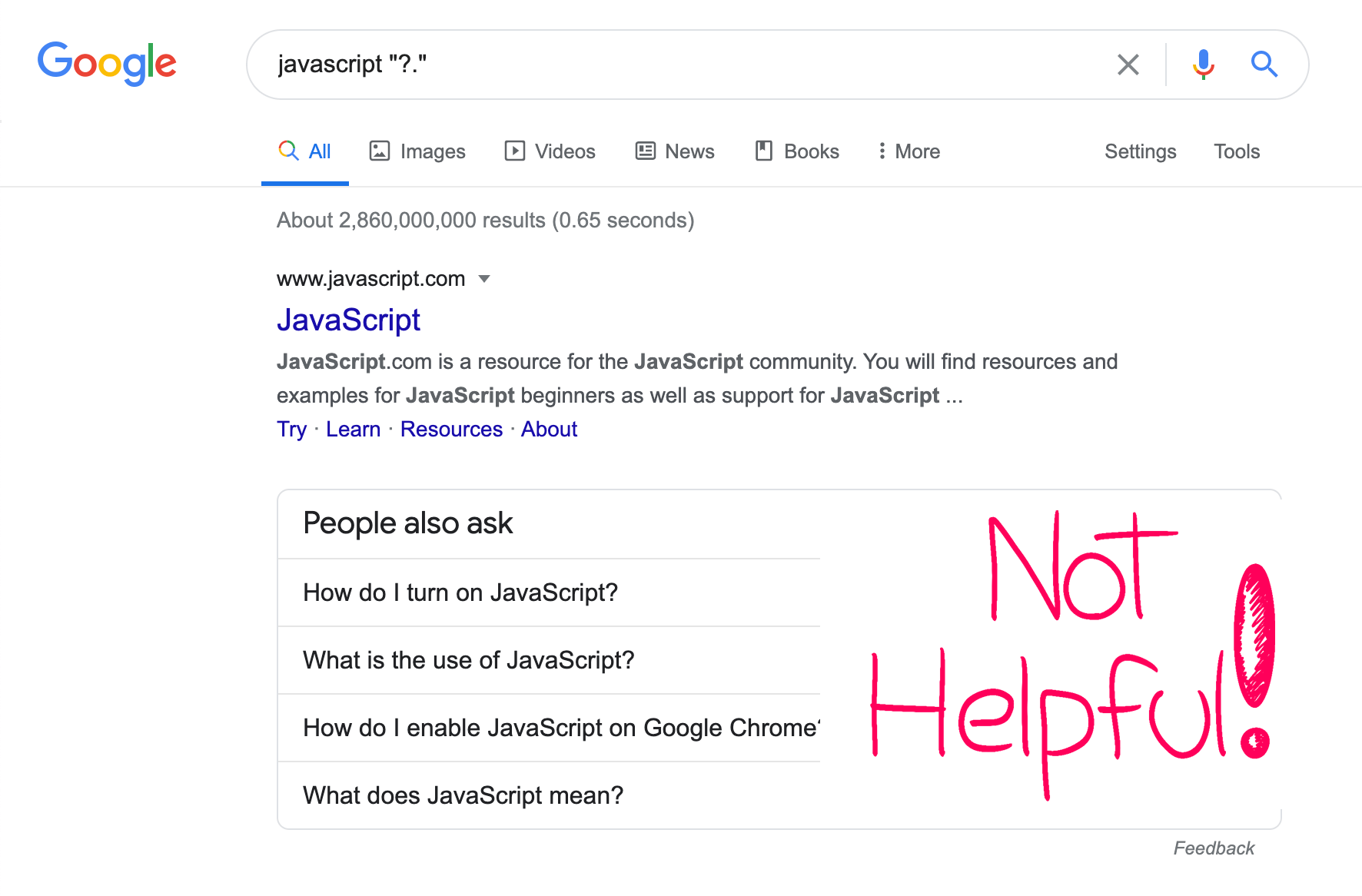The height and width of the screenshot is (896, 1362).
Task: Open the Tools options
Action: [x=1237, y=151]
